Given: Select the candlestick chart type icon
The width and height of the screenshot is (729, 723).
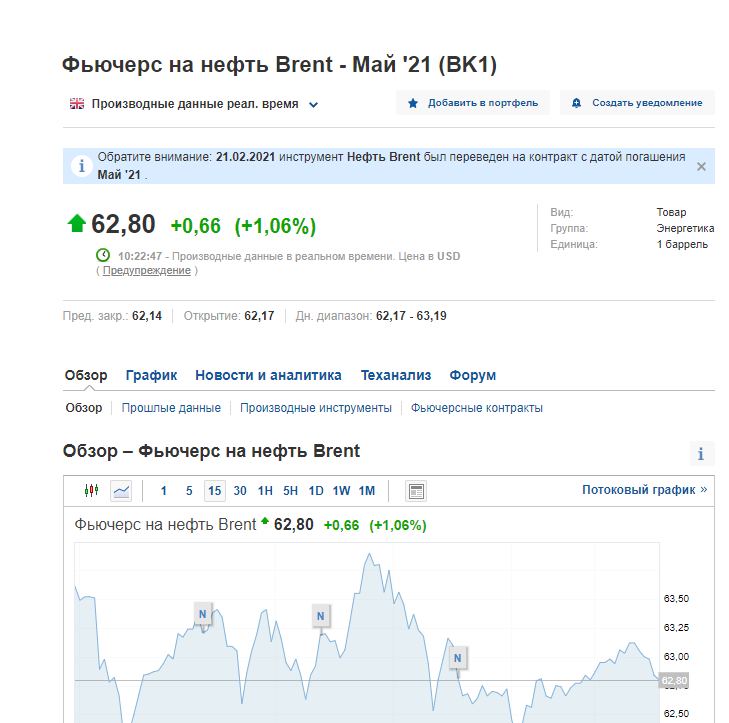Looking at the screenshot, I should tap(92, 491).
